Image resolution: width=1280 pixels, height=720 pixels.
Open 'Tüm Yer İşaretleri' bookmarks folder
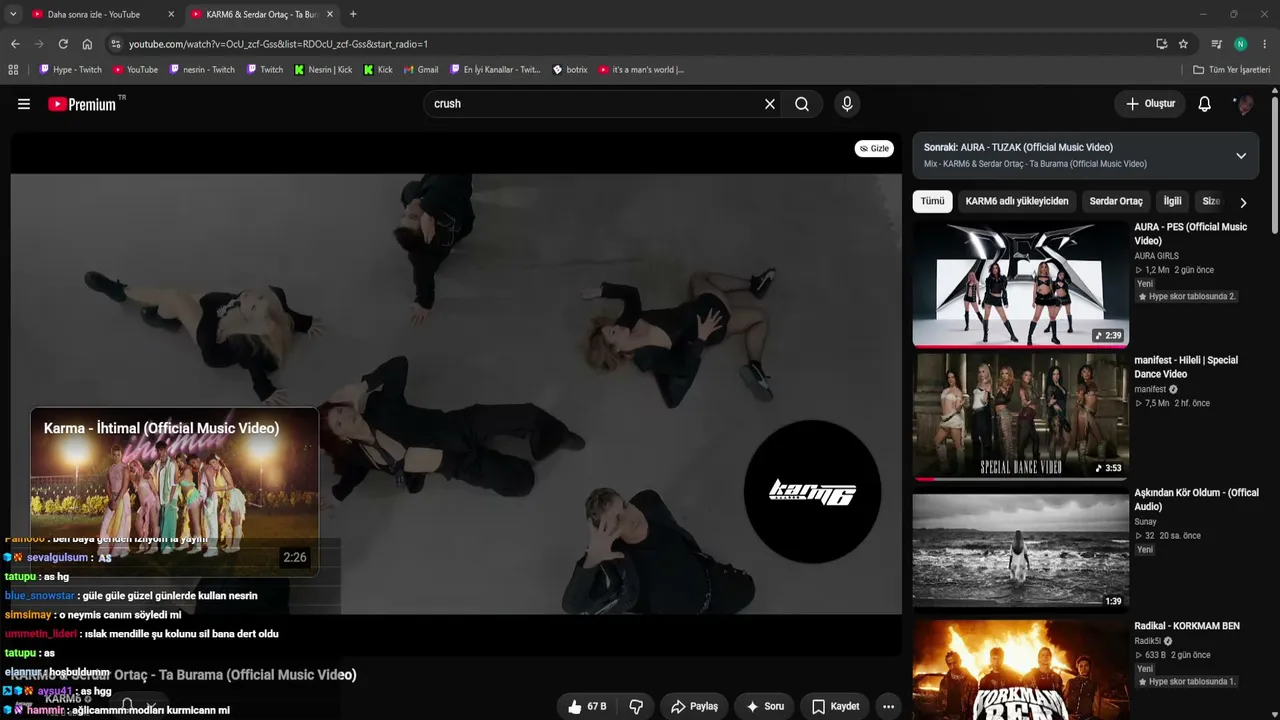1232,70
